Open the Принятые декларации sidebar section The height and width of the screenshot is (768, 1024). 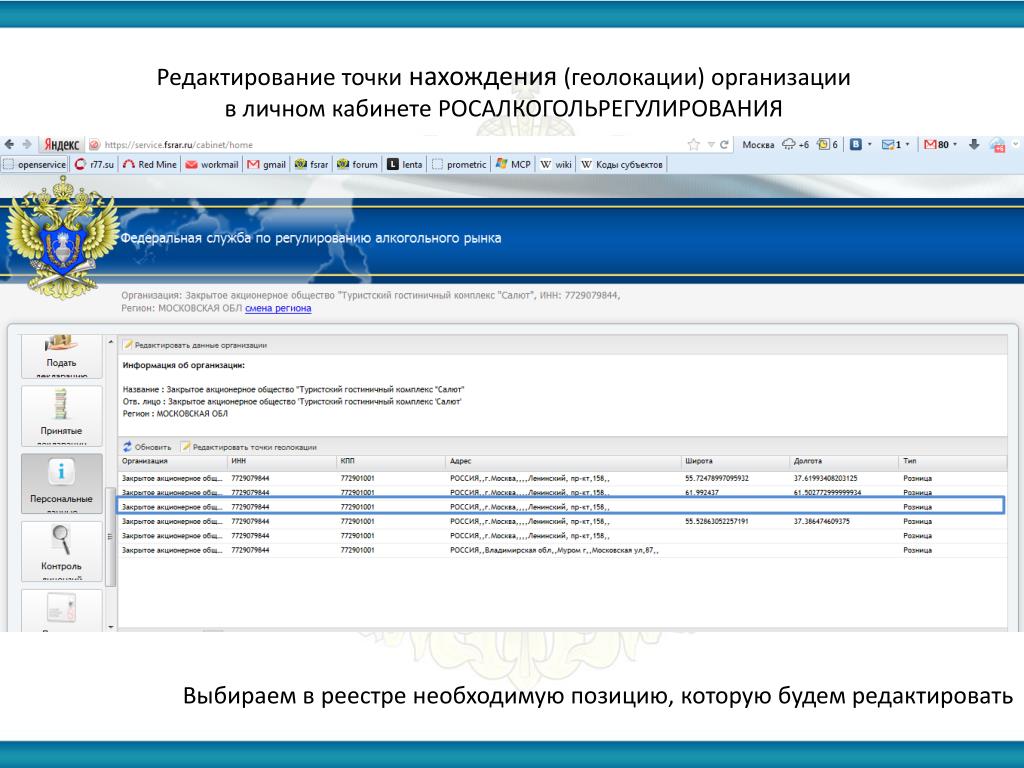tap(61, 416)
